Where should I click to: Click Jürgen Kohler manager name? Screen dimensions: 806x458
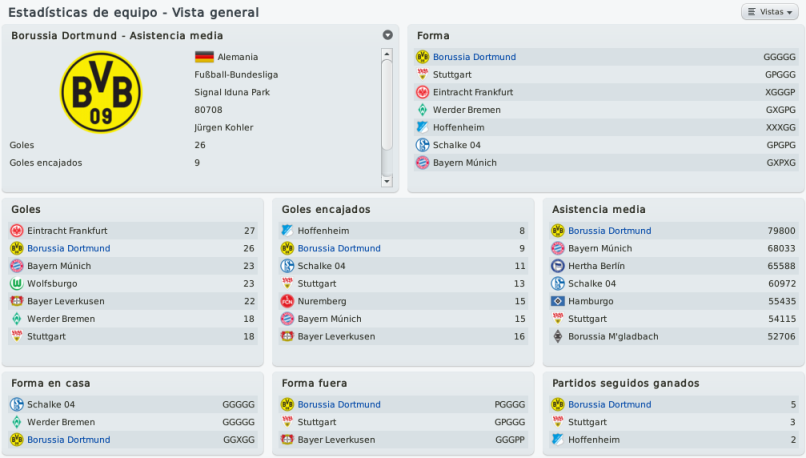tap(224, 128)
